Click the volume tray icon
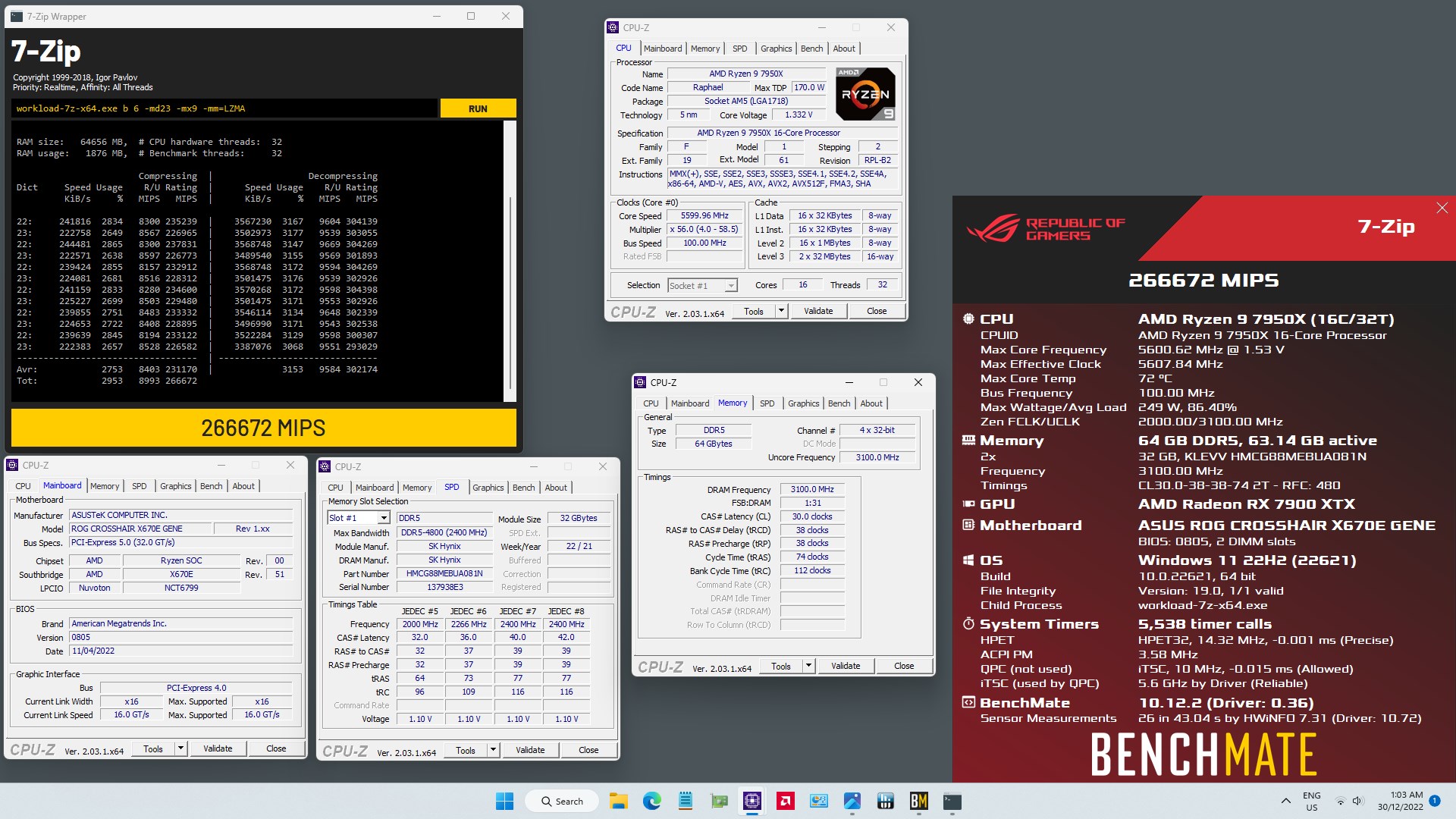 click(1357, 801)
